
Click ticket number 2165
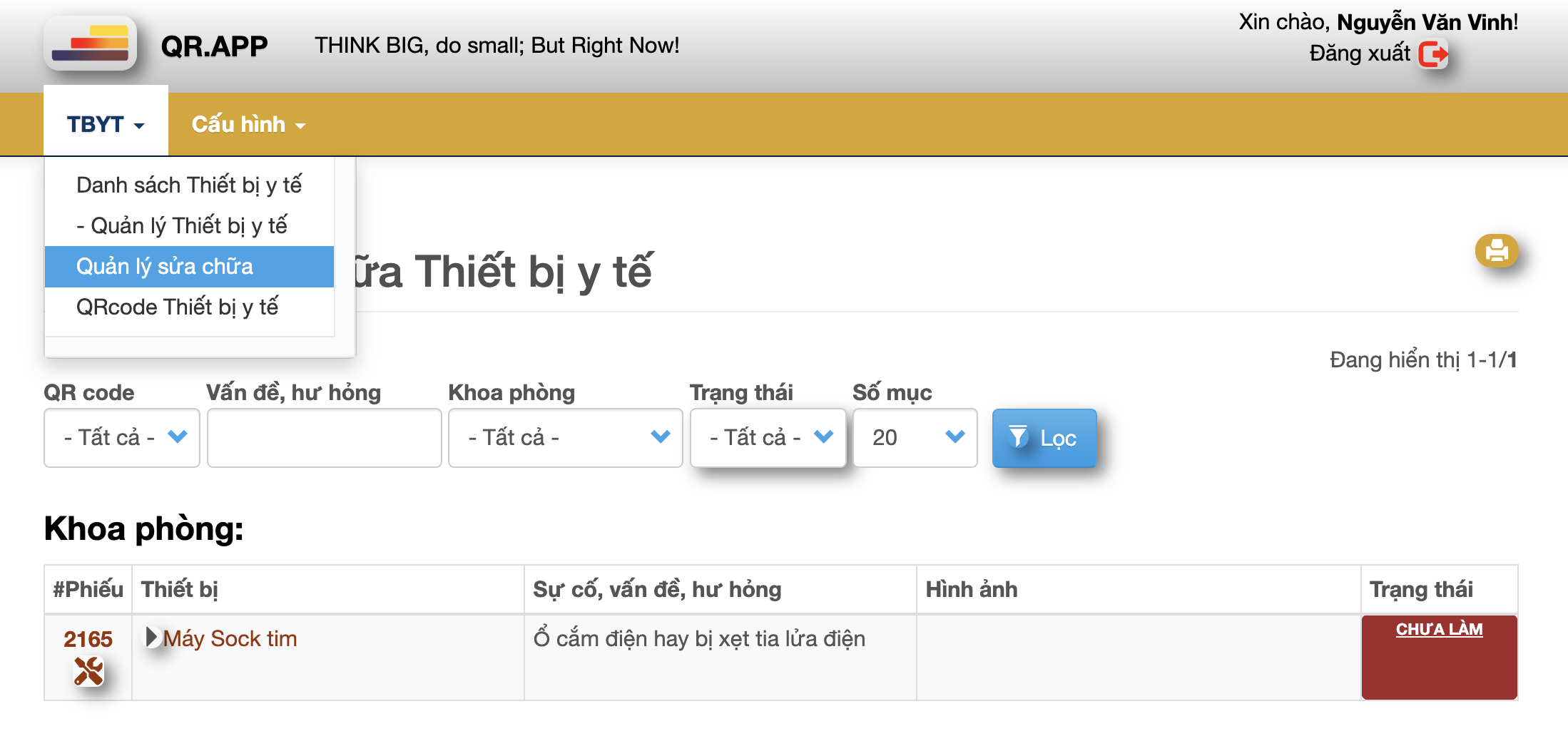point(88,638)
